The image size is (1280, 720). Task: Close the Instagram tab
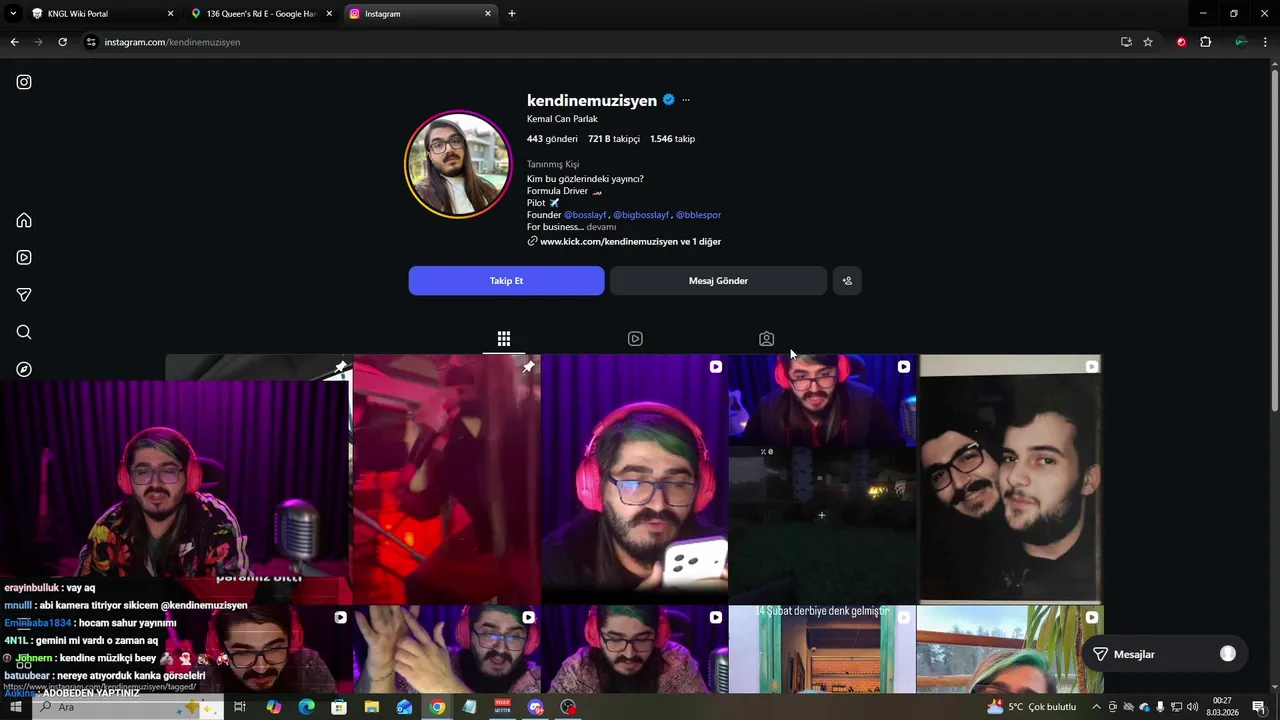pyautogui.click(x=488, y=14)
